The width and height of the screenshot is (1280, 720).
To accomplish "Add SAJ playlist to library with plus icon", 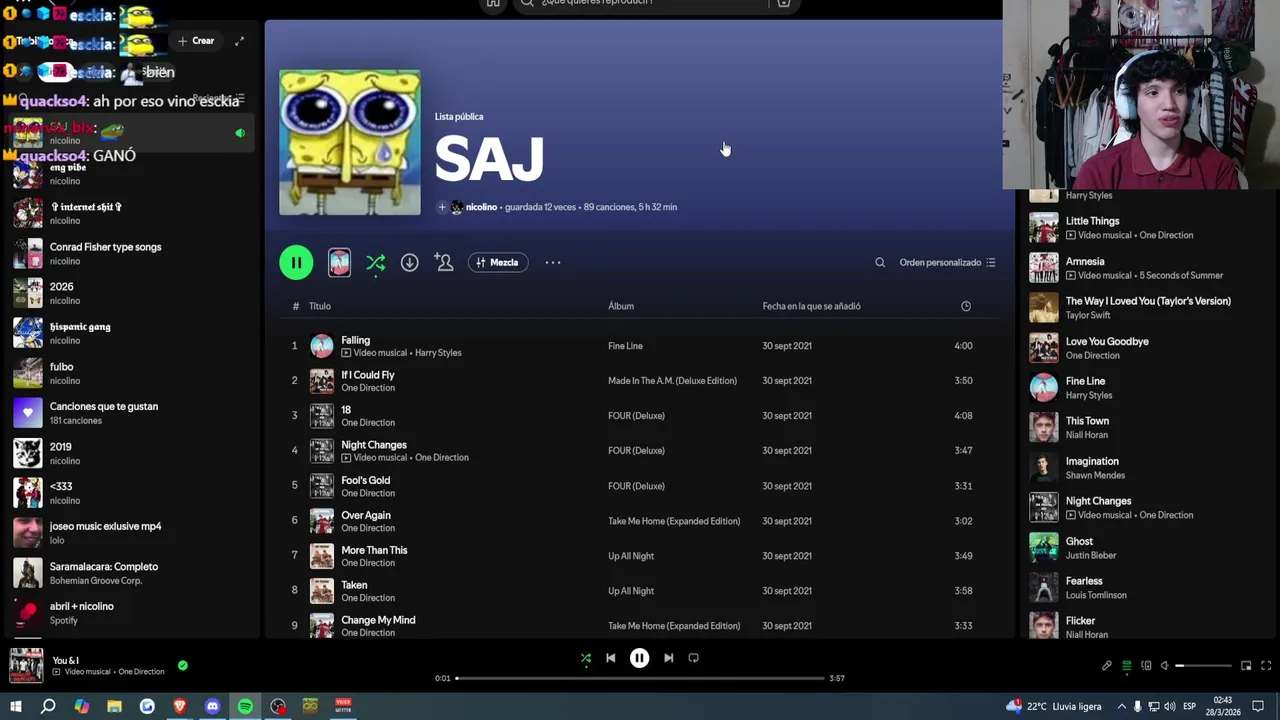I will point(442,207).
